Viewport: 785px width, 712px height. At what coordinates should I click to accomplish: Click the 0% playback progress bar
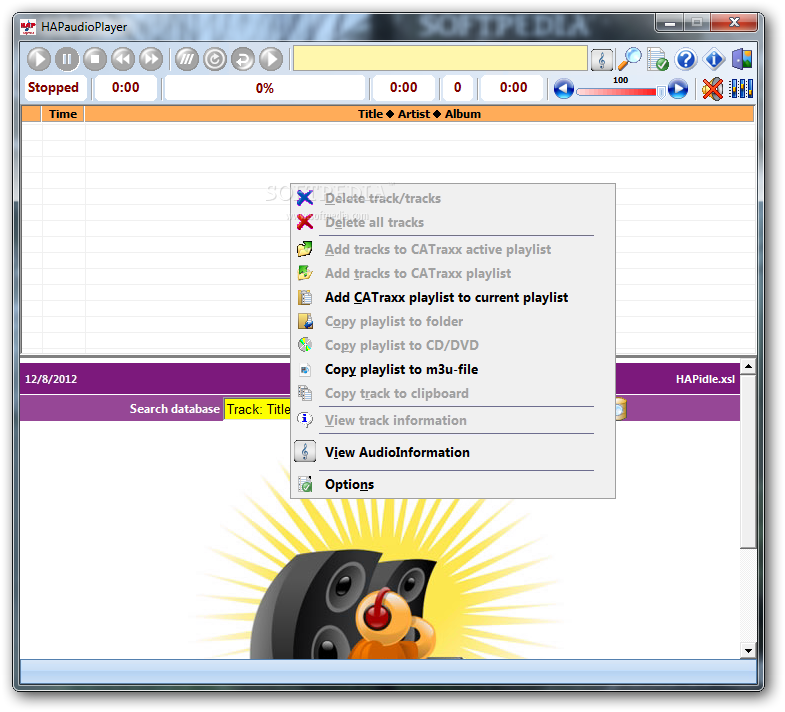pos(265,89)
